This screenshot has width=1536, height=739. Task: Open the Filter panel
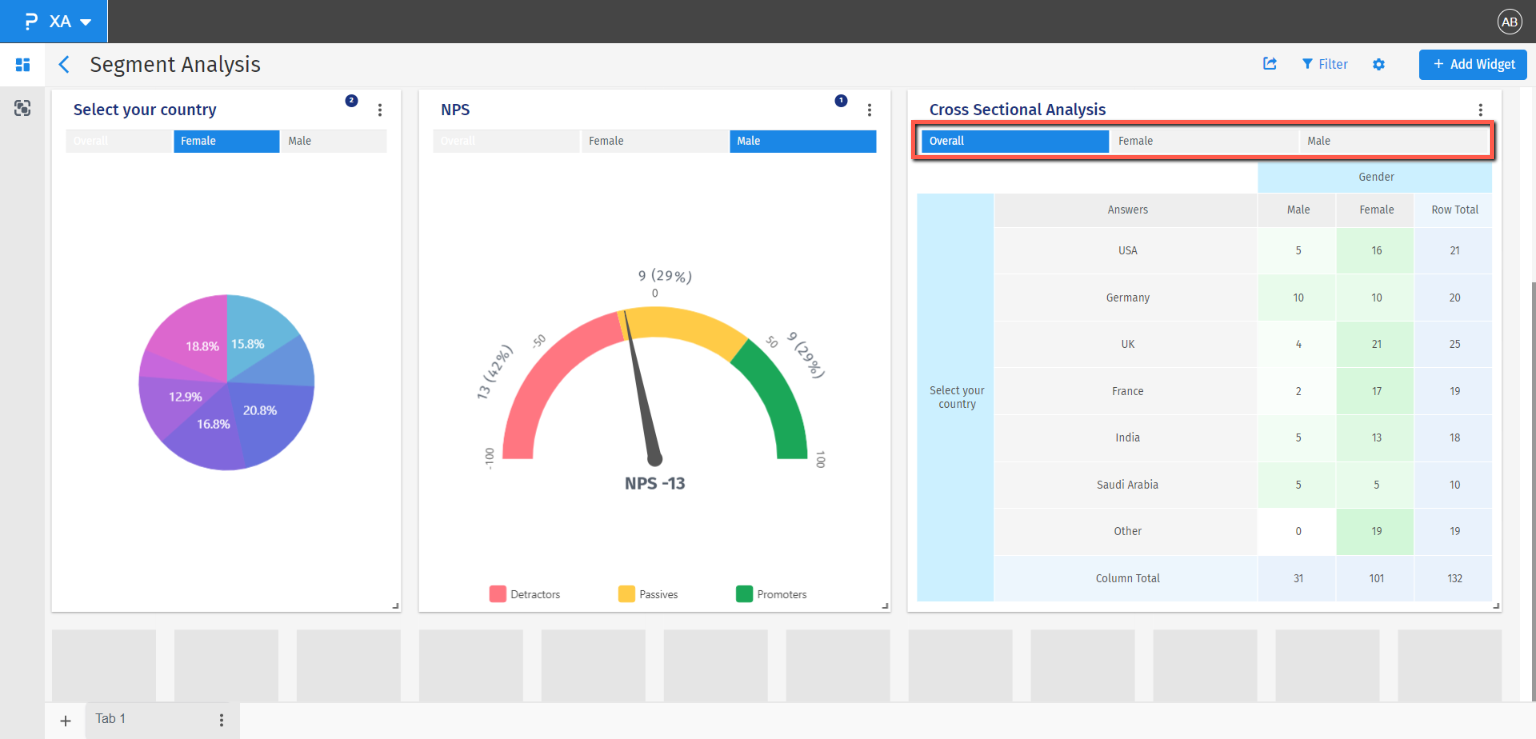click(x=1324, y=64)
